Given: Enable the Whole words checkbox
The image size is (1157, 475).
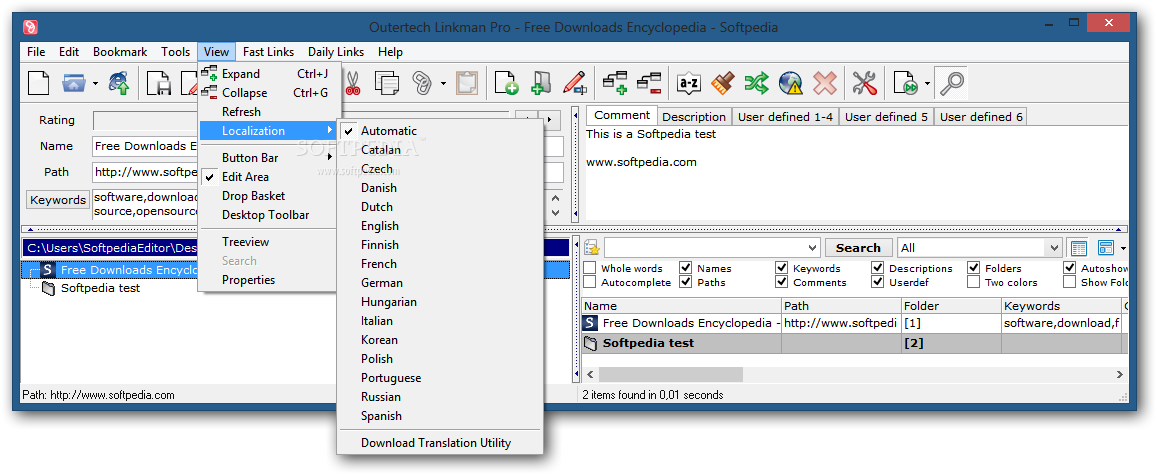Looking at the screenshot, I should click(590, 268).
